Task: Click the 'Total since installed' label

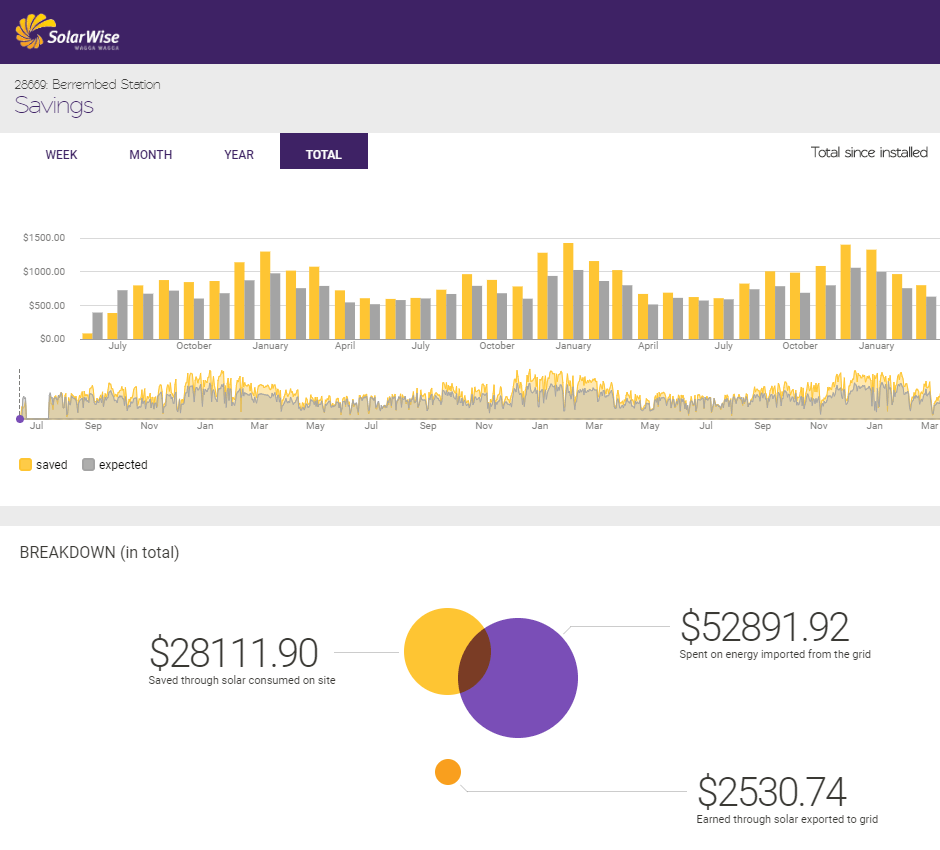Action: click(x=869, y=153)
